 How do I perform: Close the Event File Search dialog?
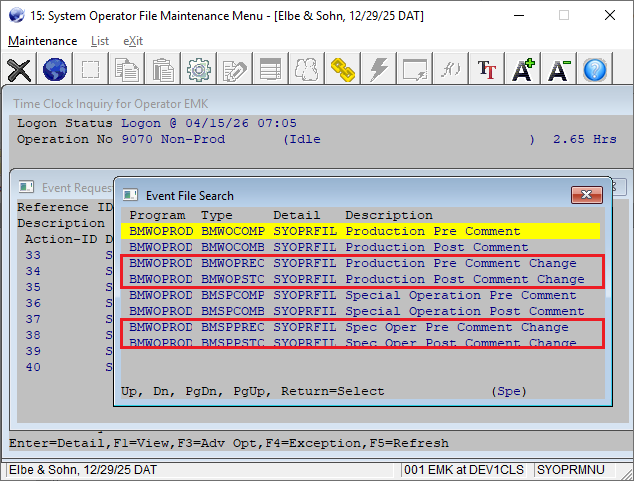pyautogui.click(x=585, y=195)
